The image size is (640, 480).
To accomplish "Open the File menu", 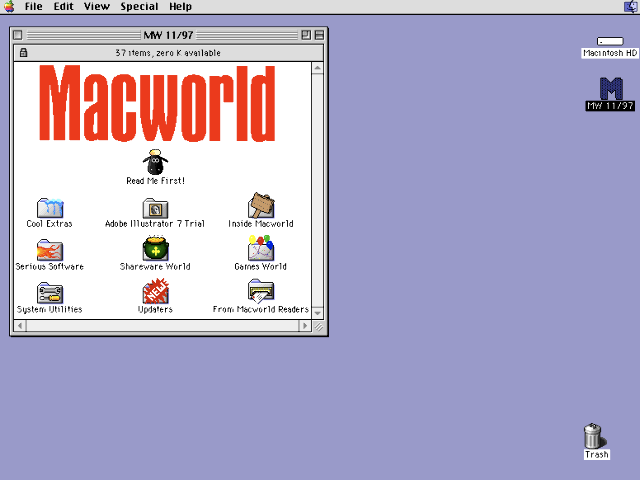I will pos(33,7).
